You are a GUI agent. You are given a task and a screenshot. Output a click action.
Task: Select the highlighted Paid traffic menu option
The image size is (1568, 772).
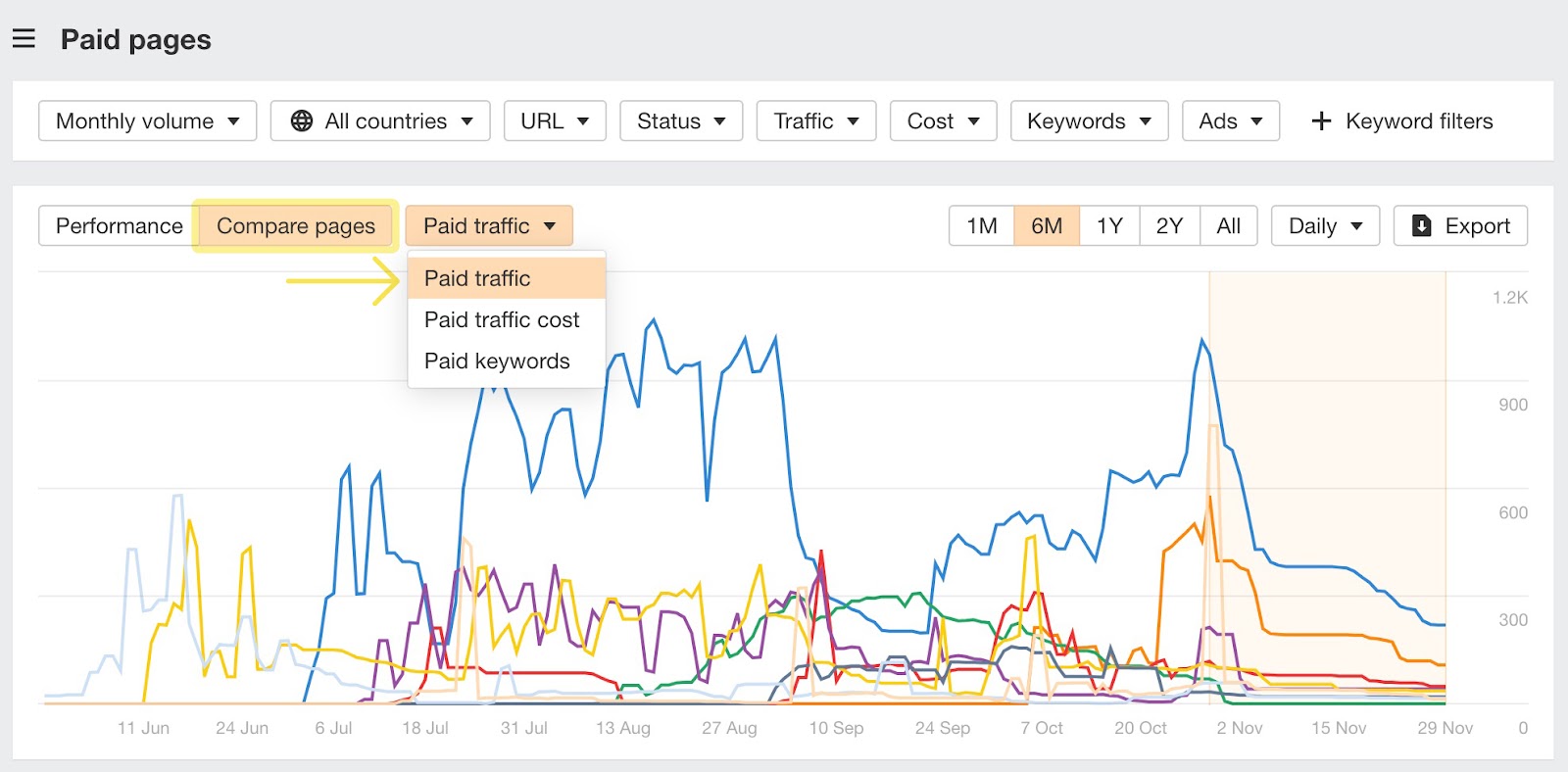[477, 278]
